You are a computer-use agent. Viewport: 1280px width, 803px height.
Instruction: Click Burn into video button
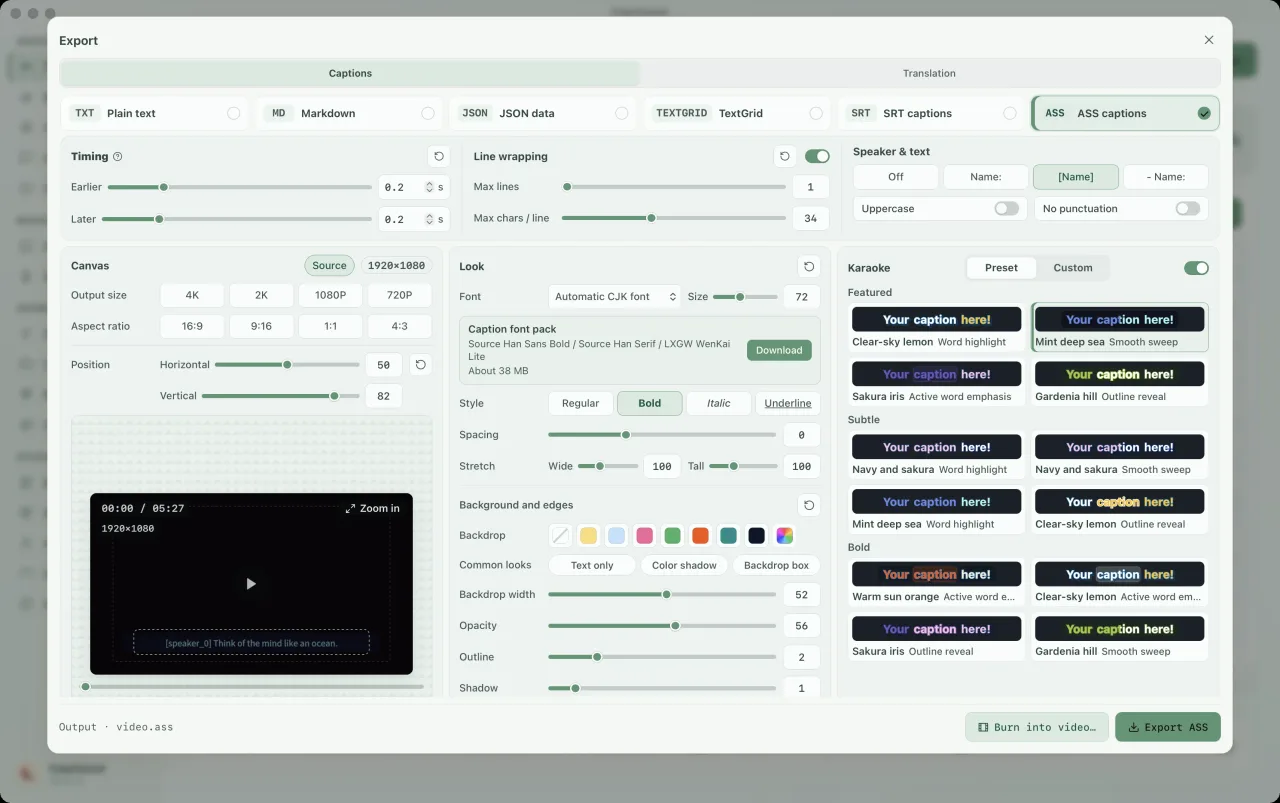1037,727
